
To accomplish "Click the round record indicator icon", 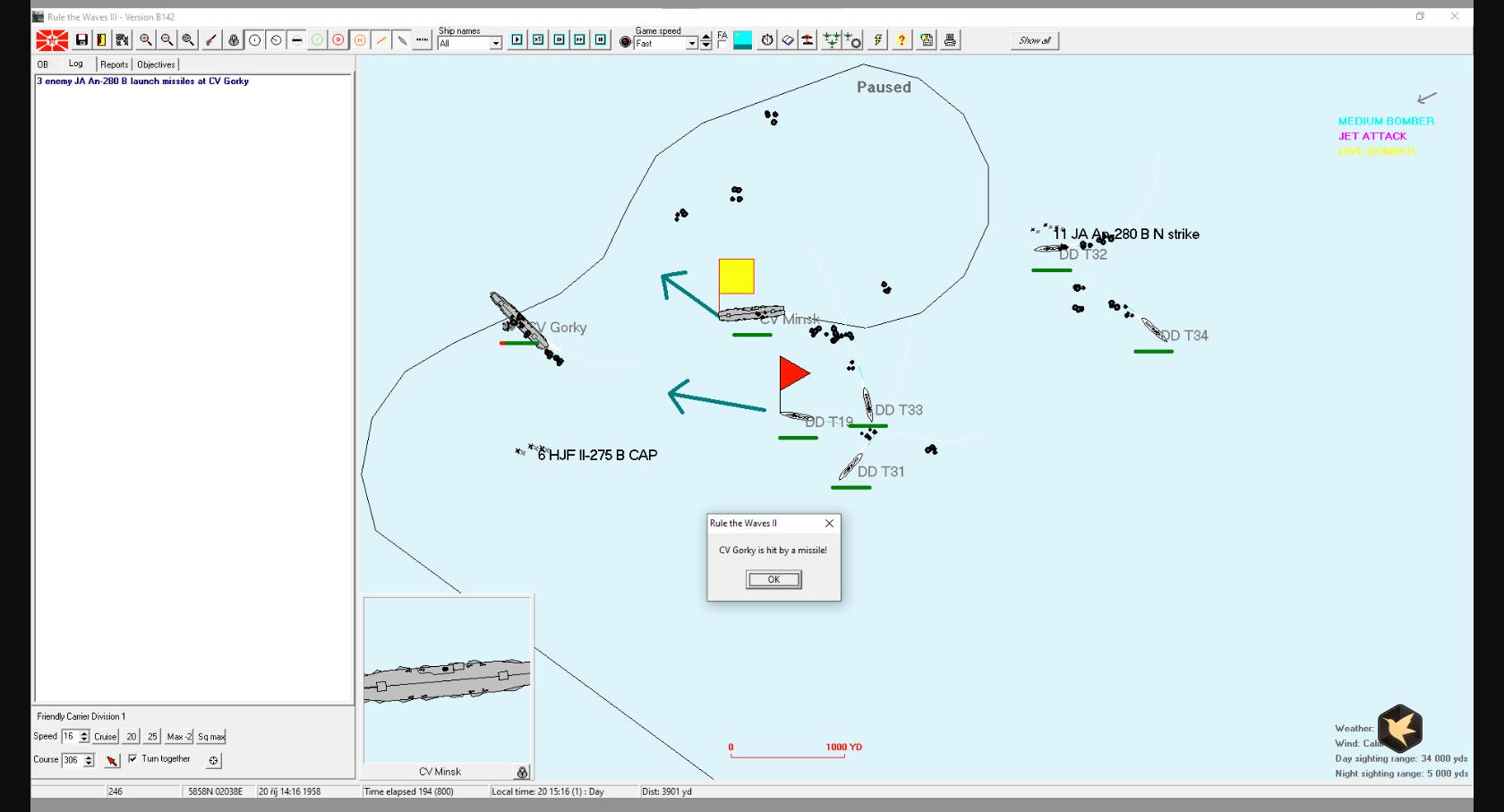I will pos(626,42).
